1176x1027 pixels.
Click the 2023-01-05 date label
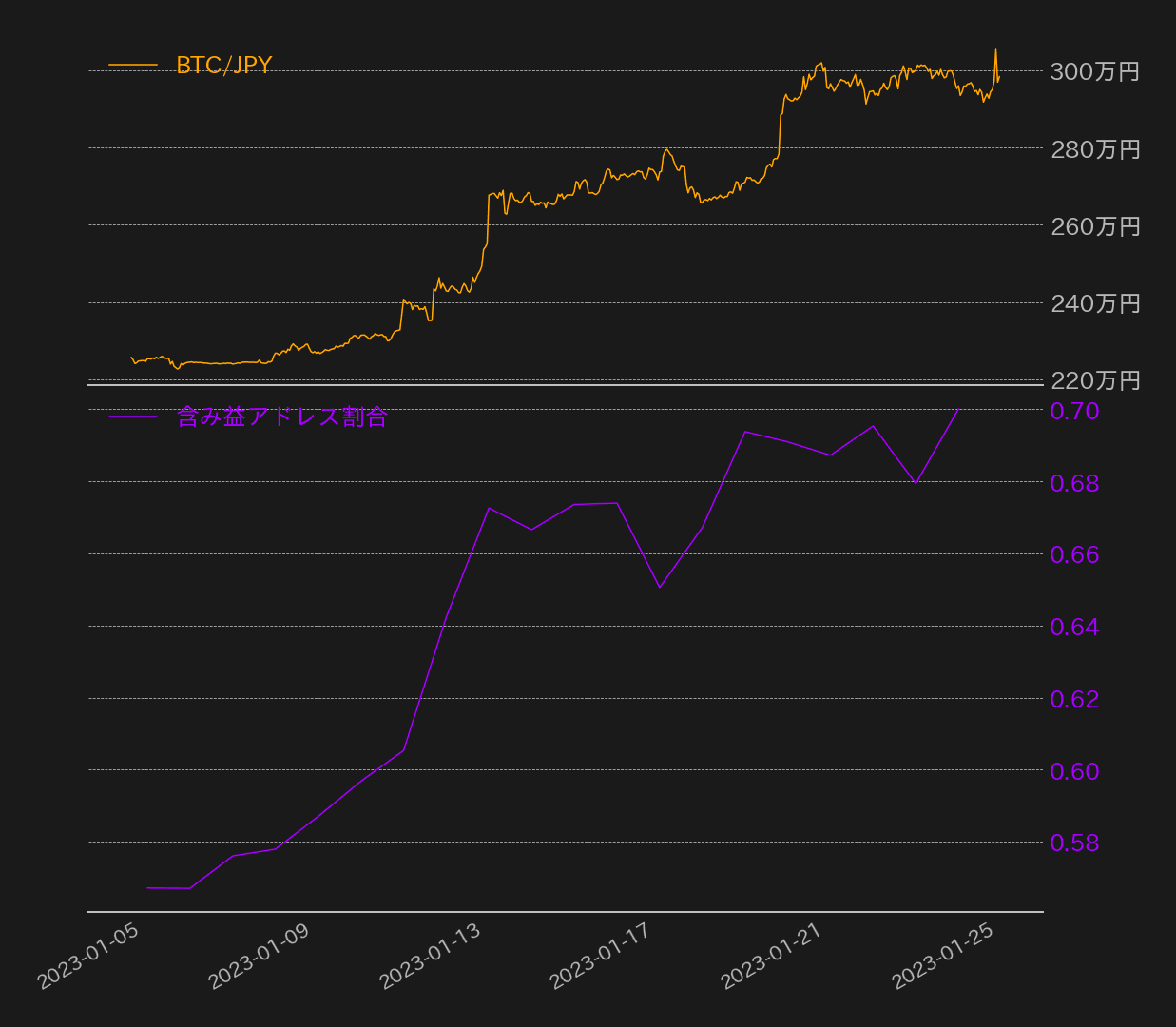(x=88, y=957)
